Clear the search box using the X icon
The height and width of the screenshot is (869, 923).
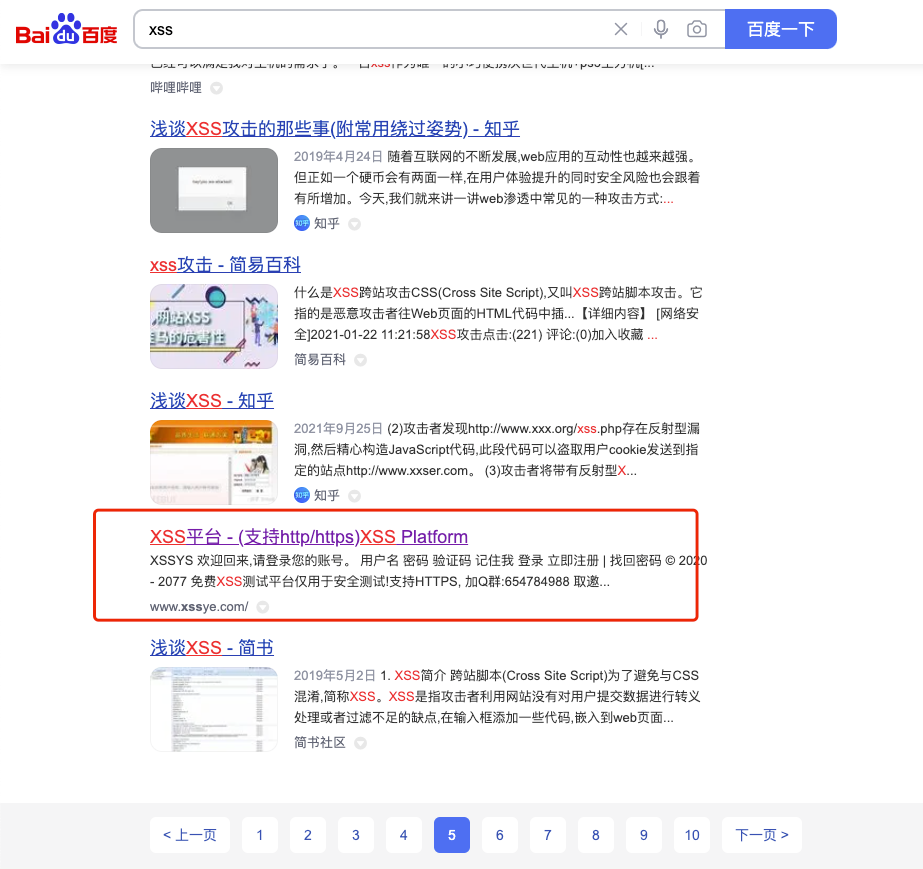pos(620,29)
